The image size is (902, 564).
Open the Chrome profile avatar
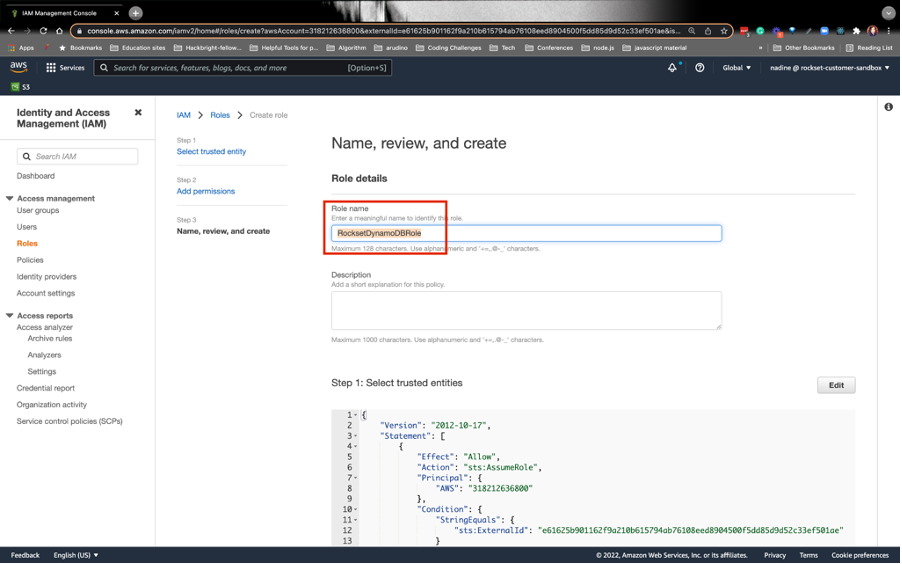pyautogui.click(x=873, y=31)
